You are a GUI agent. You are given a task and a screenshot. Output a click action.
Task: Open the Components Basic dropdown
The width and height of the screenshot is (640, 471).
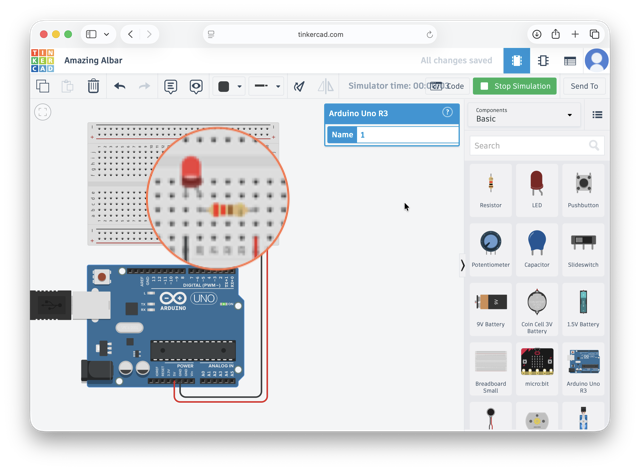[x=524, y=115]
